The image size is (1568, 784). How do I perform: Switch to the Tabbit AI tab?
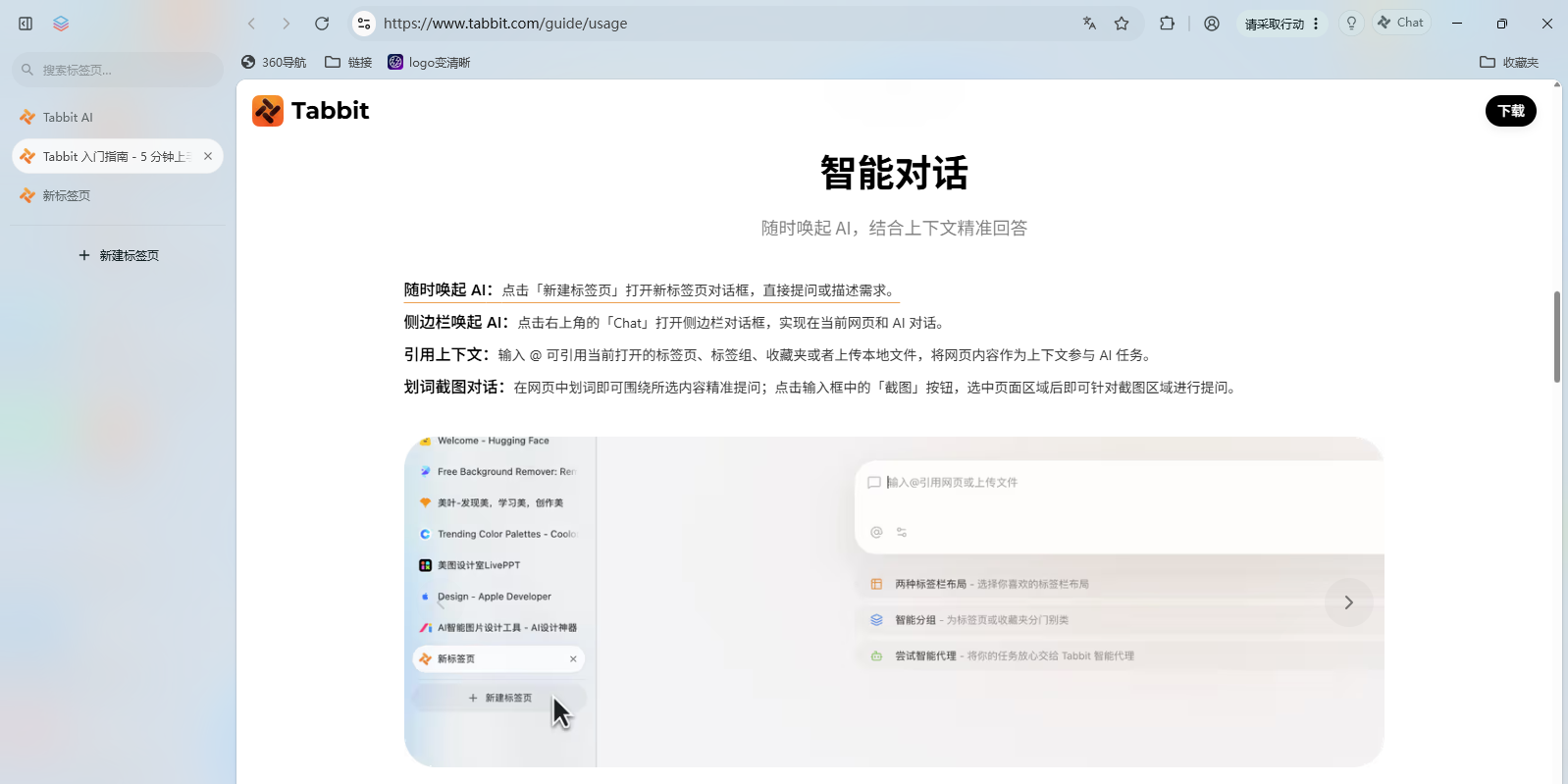coord(118,117)
